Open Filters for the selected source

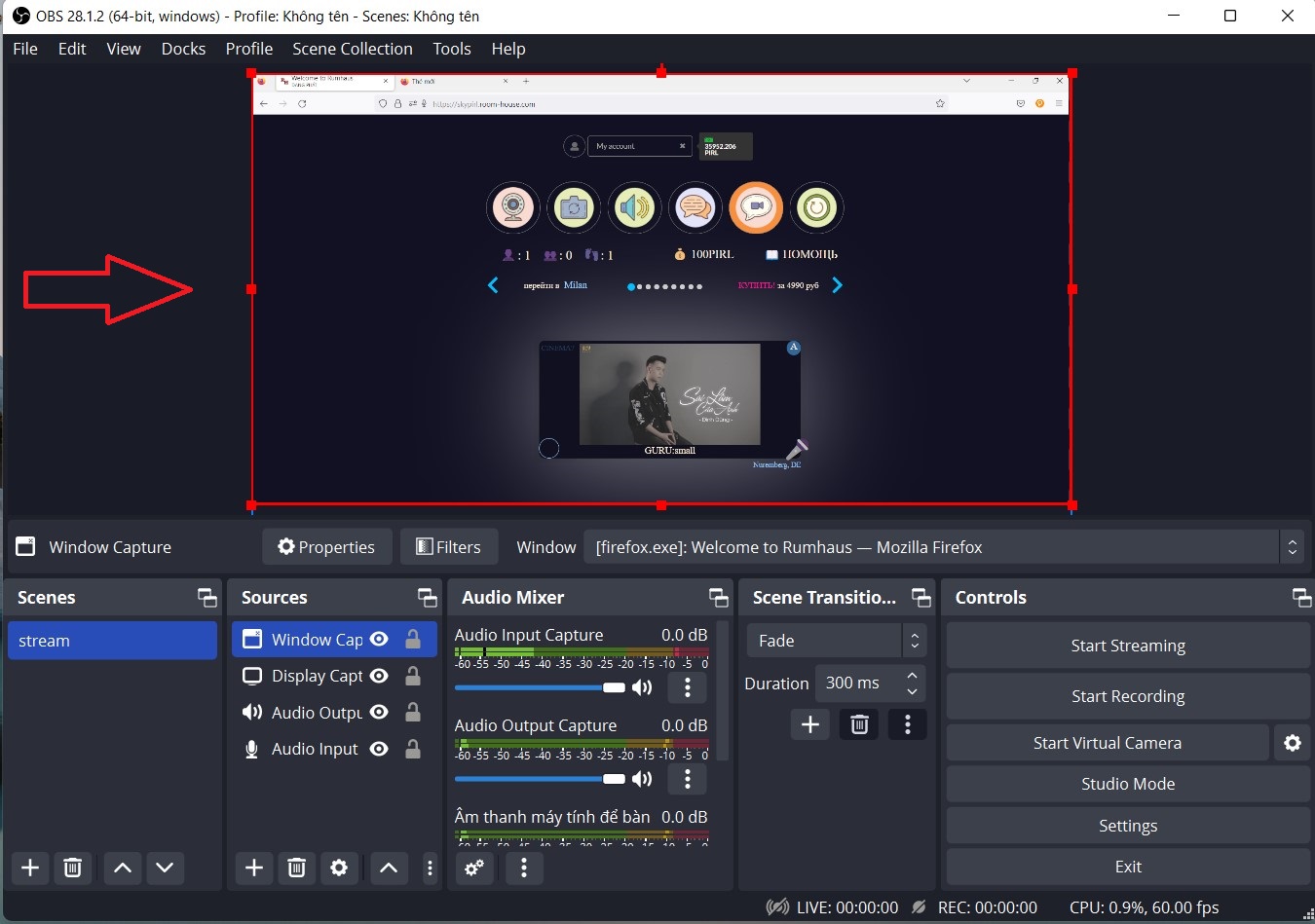click(x=449, y=547)
